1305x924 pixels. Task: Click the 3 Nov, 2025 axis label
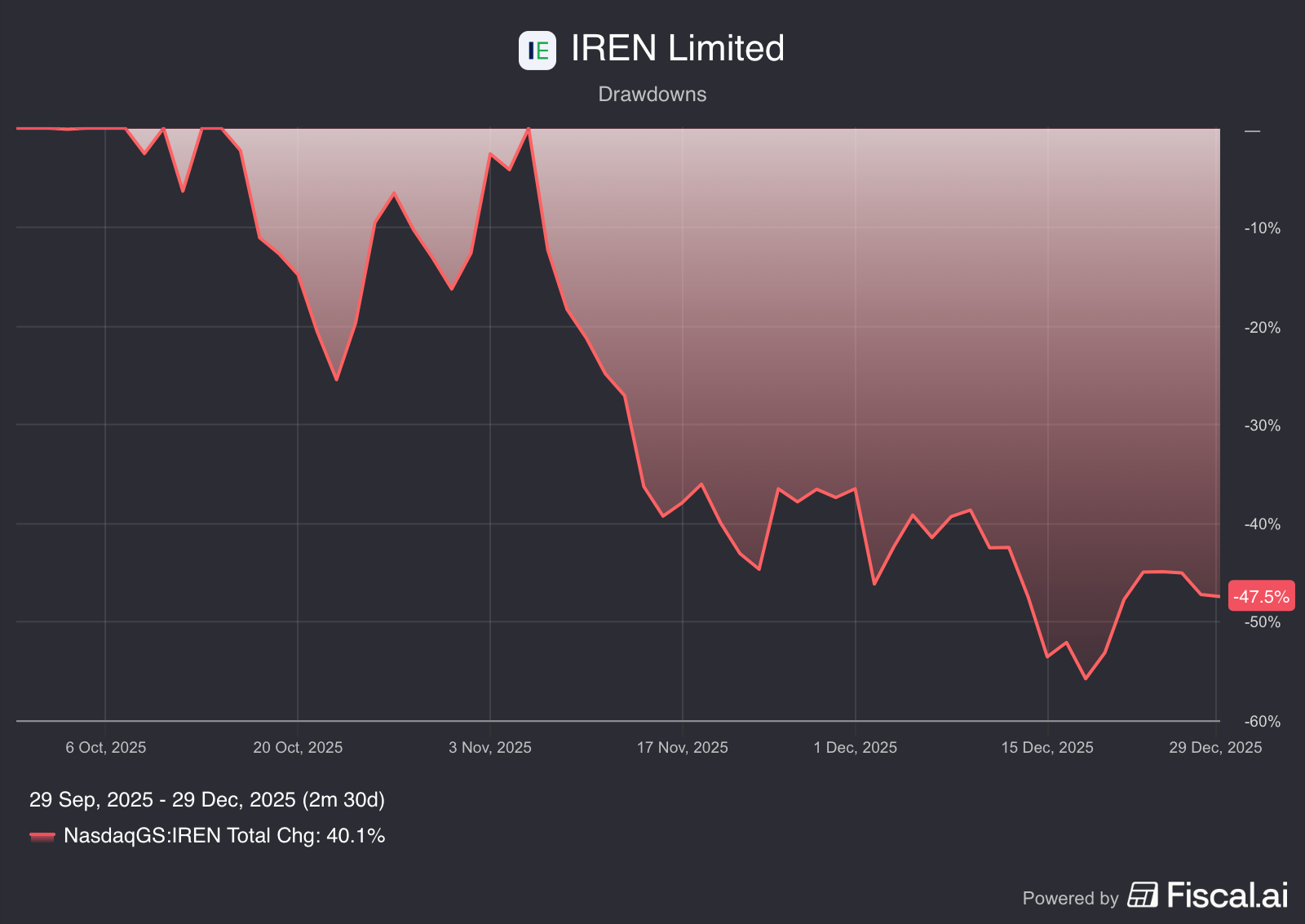point(490,747)
